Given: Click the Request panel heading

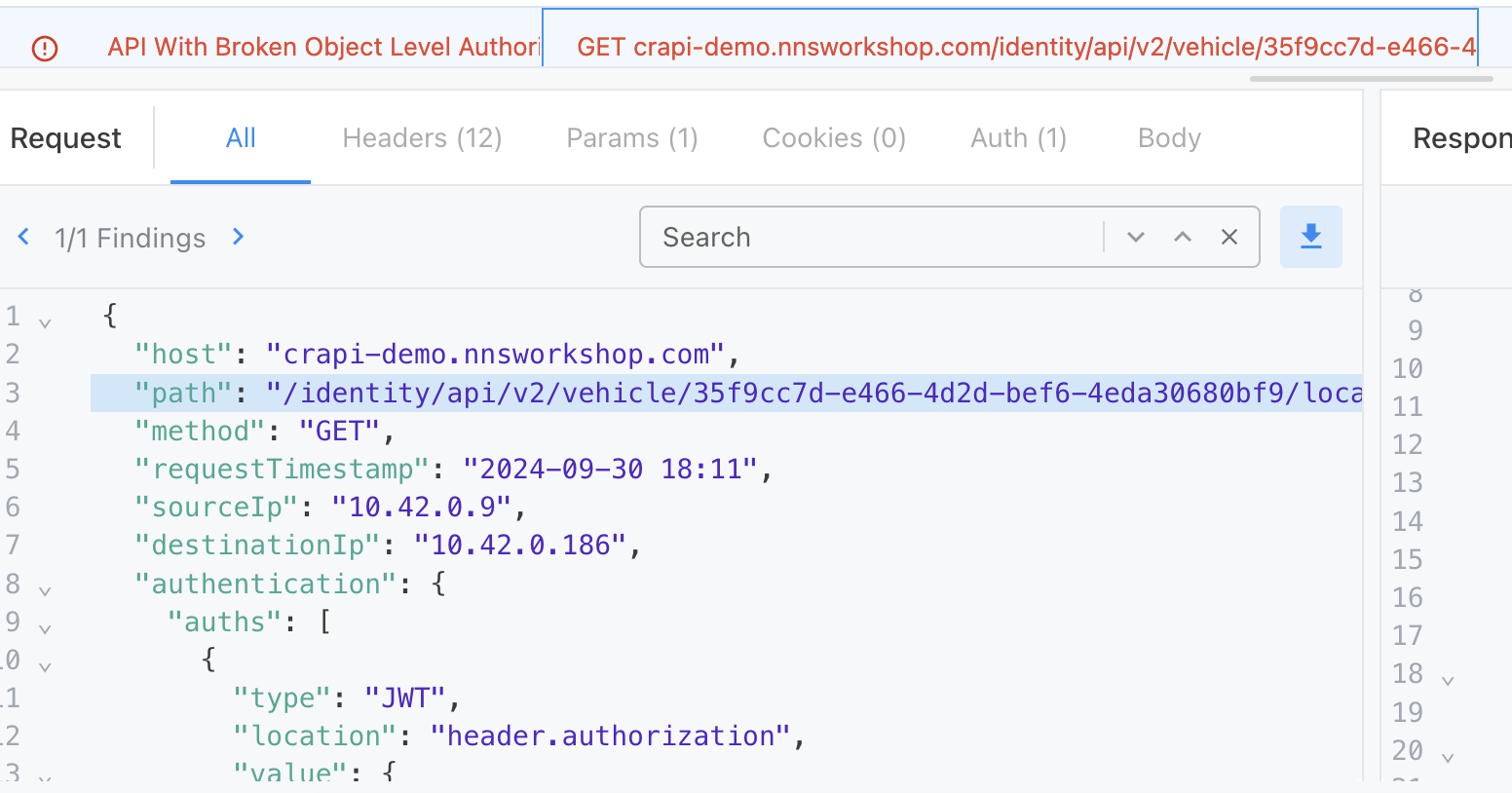Looking at the screenshot, I should pyautogui.click(x=66, y=138).
